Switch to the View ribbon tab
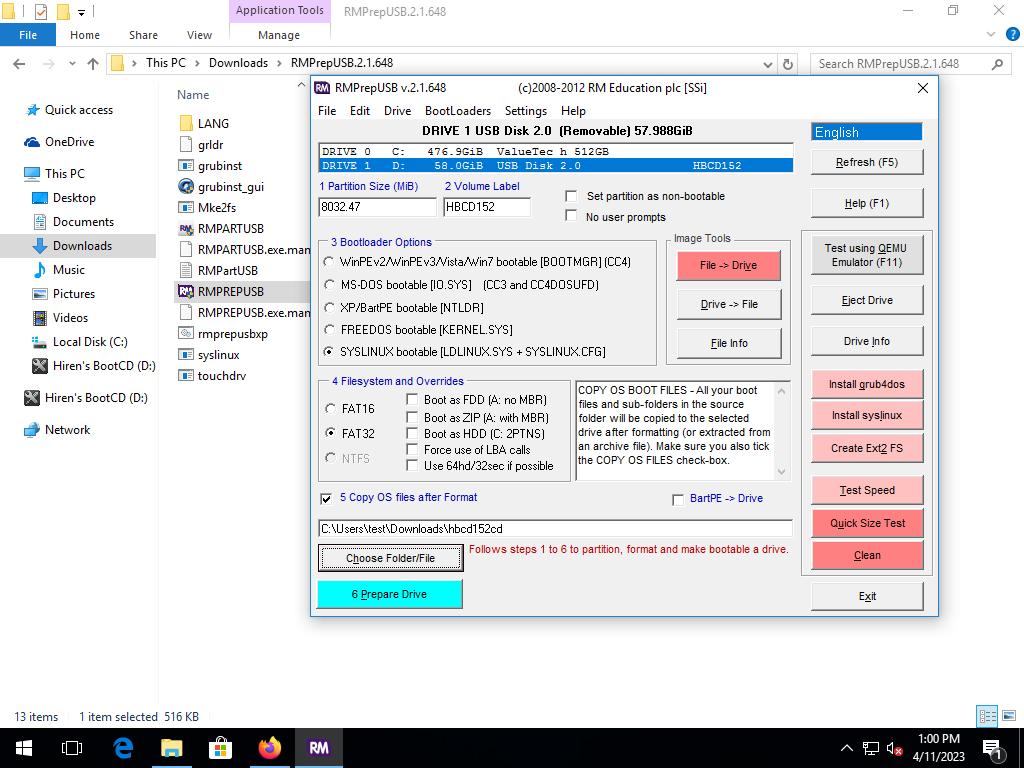The height and width of the screenshot is (768, 1024). click(199, 35)
